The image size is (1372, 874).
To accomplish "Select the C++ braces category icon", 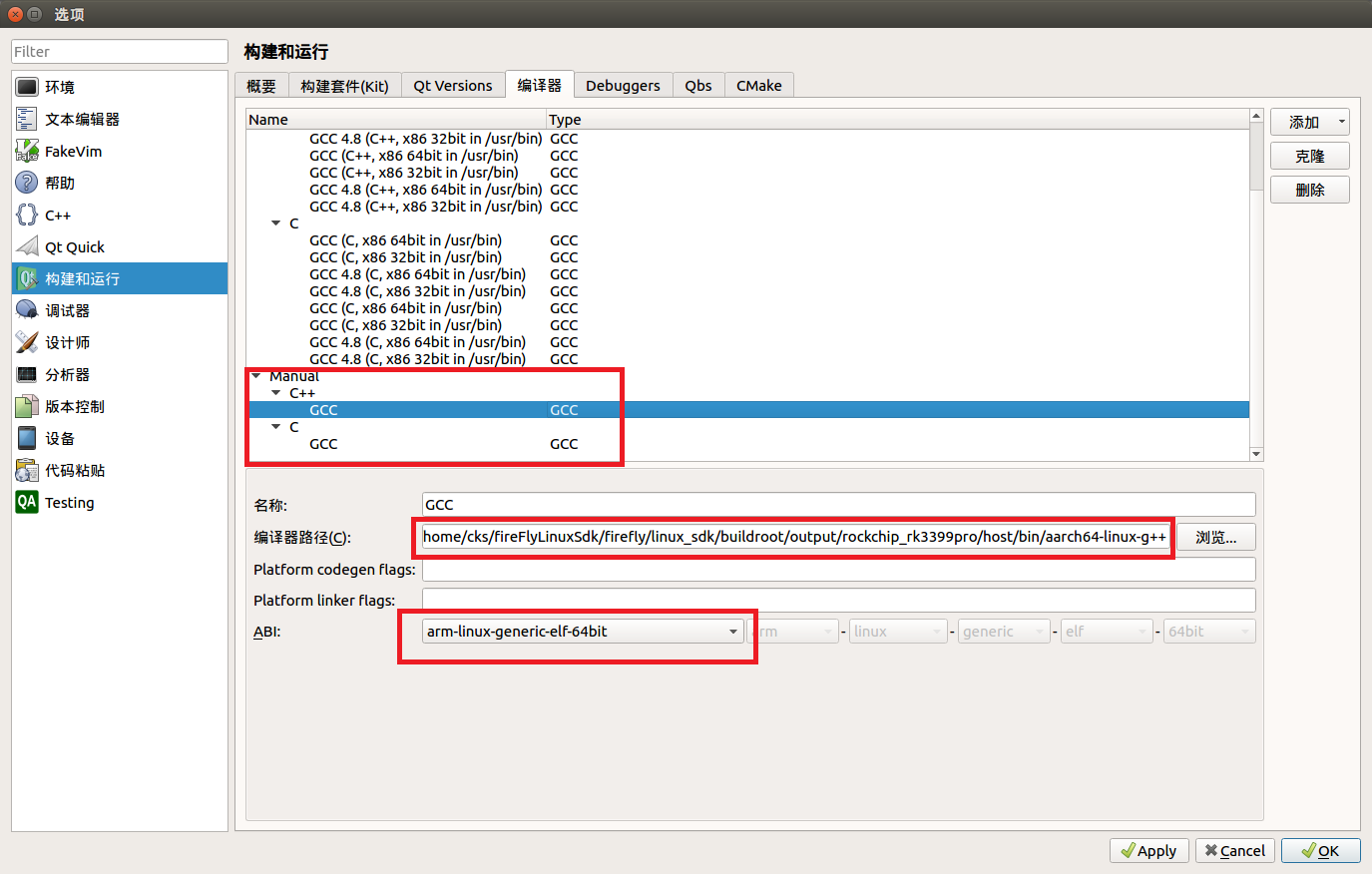I will pos(27,215).
